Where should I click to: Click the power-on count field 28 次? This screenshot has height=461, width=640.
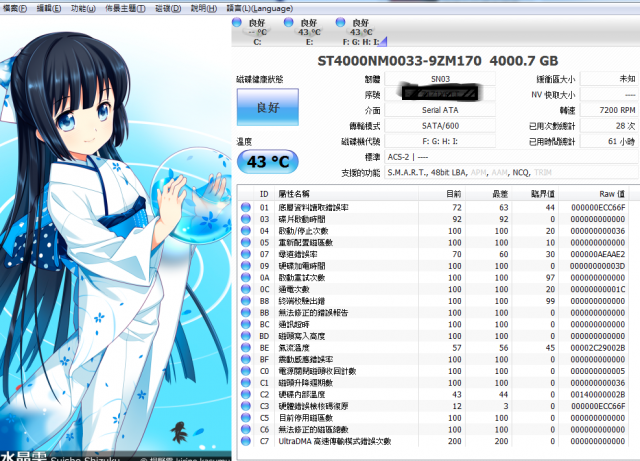click(x=609, y=126)
